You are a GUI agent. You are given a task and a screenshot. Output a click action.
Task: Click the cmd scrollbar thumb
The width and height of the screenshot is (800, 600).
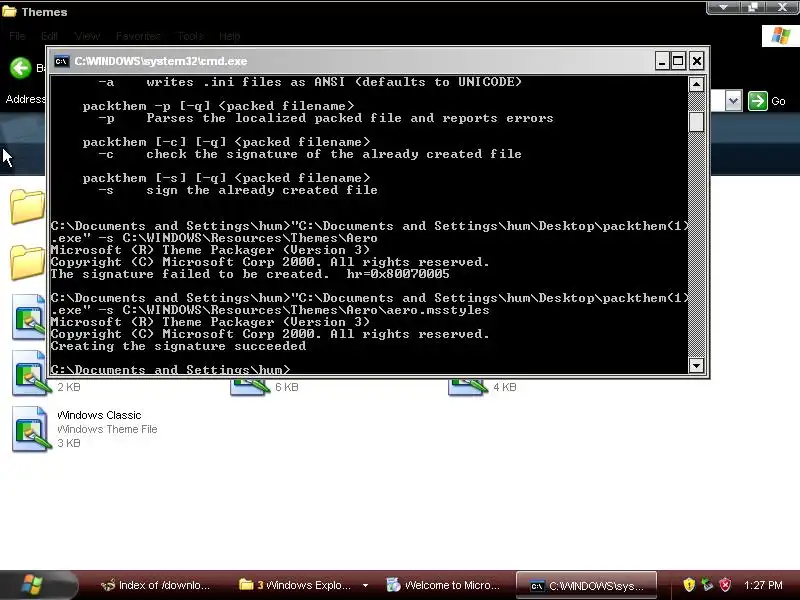pos(696,122)
